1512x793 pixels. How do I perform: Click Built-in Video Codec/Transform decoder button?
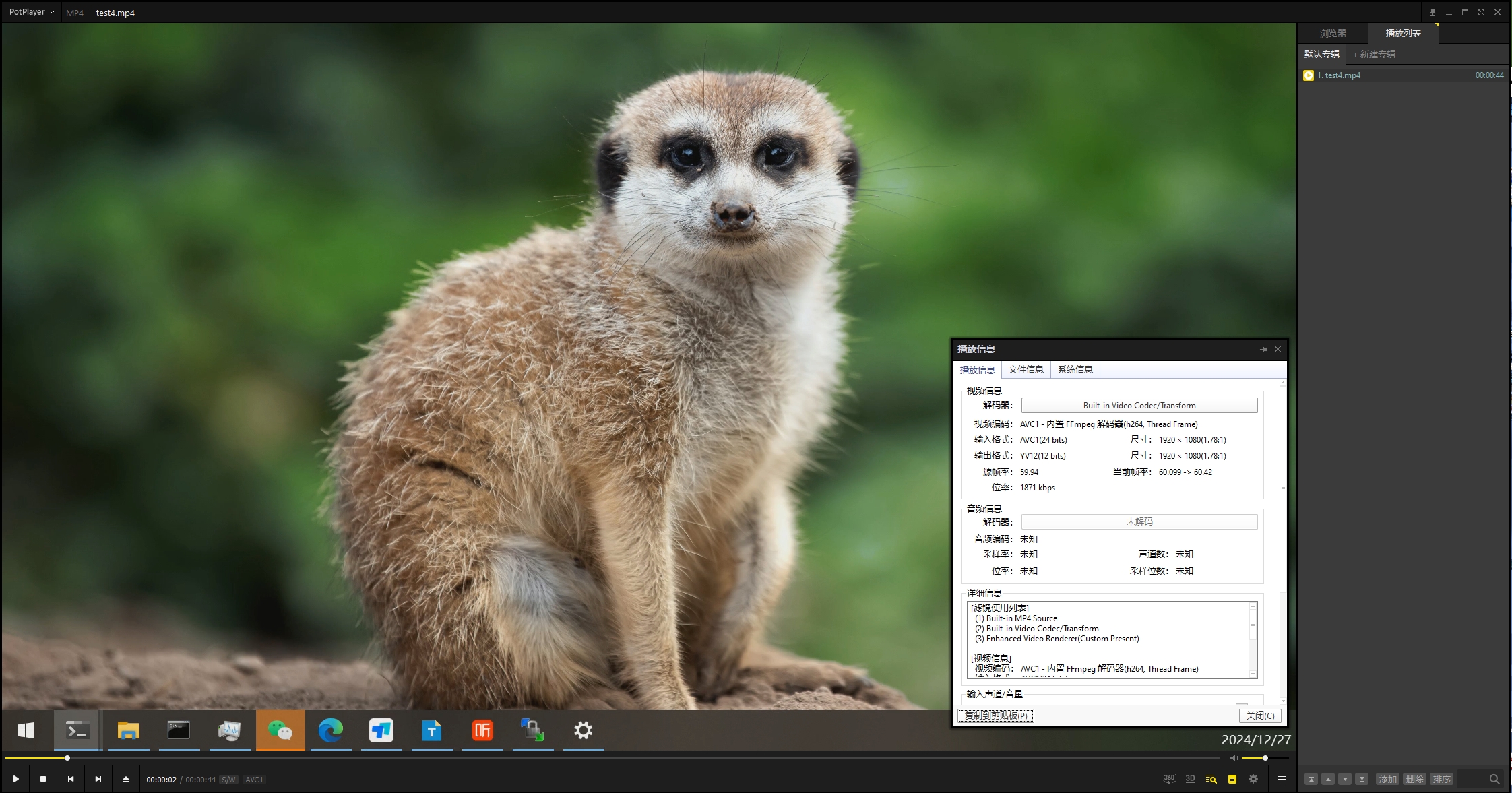pyautogui.click(x=1139, y=406)
